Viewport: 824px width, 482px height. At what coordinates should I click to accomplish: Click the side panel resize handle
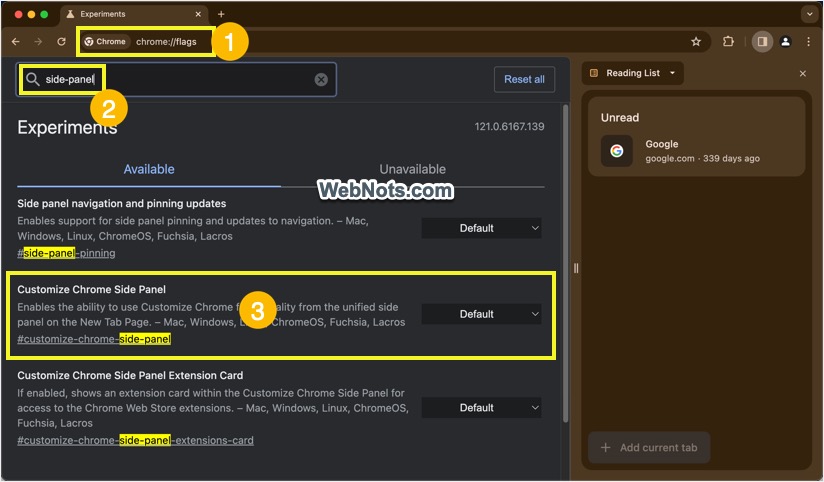576,269
